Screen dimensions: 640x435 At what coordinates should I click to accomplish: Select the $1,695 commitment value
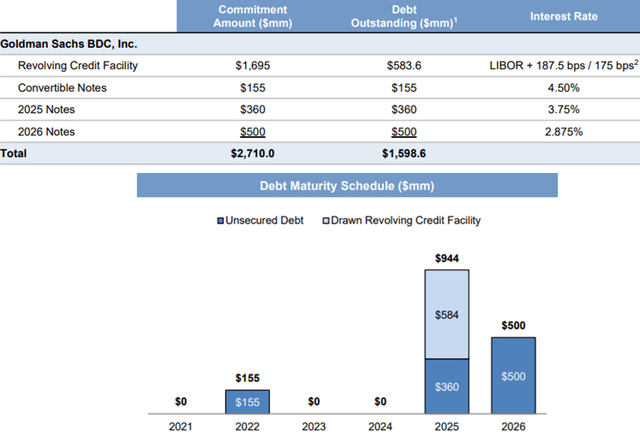pyautogui.click(x=253, y=66)
